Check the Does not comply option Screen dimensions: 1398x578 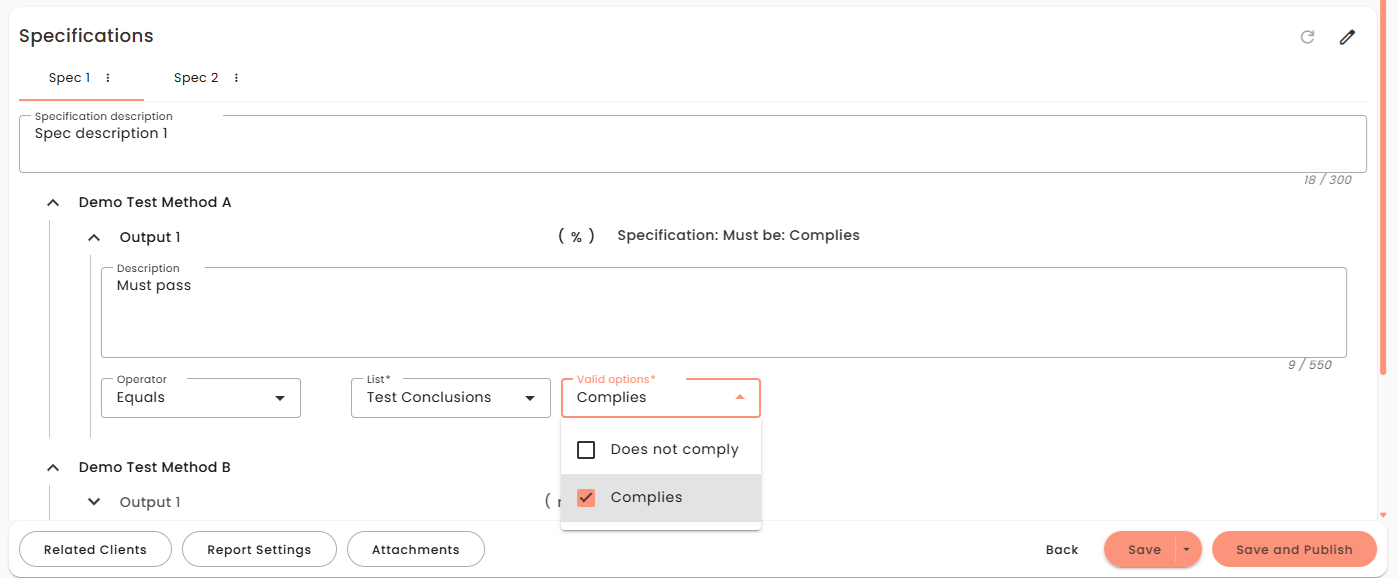(x=586, y=450)
